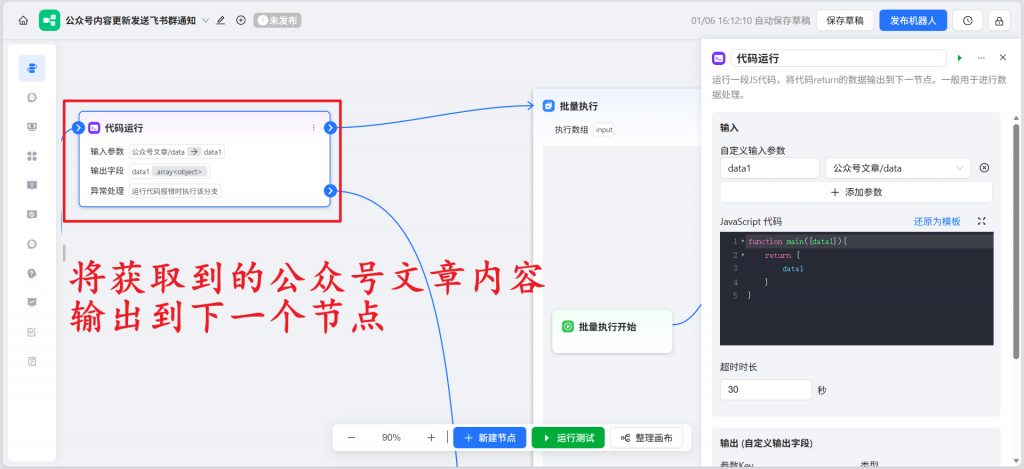Click the lock icon in top bar
This screenshot has width=1024, height=469.
999,20
